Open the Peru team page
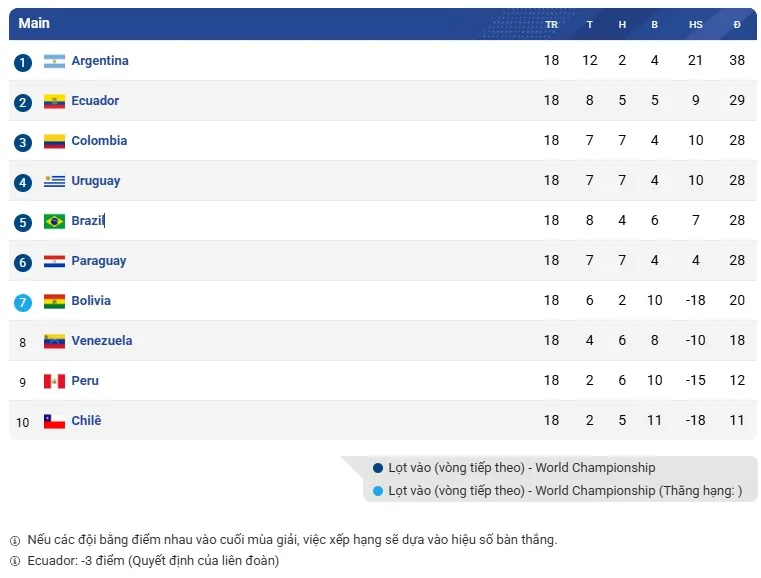 coord(85,381)
